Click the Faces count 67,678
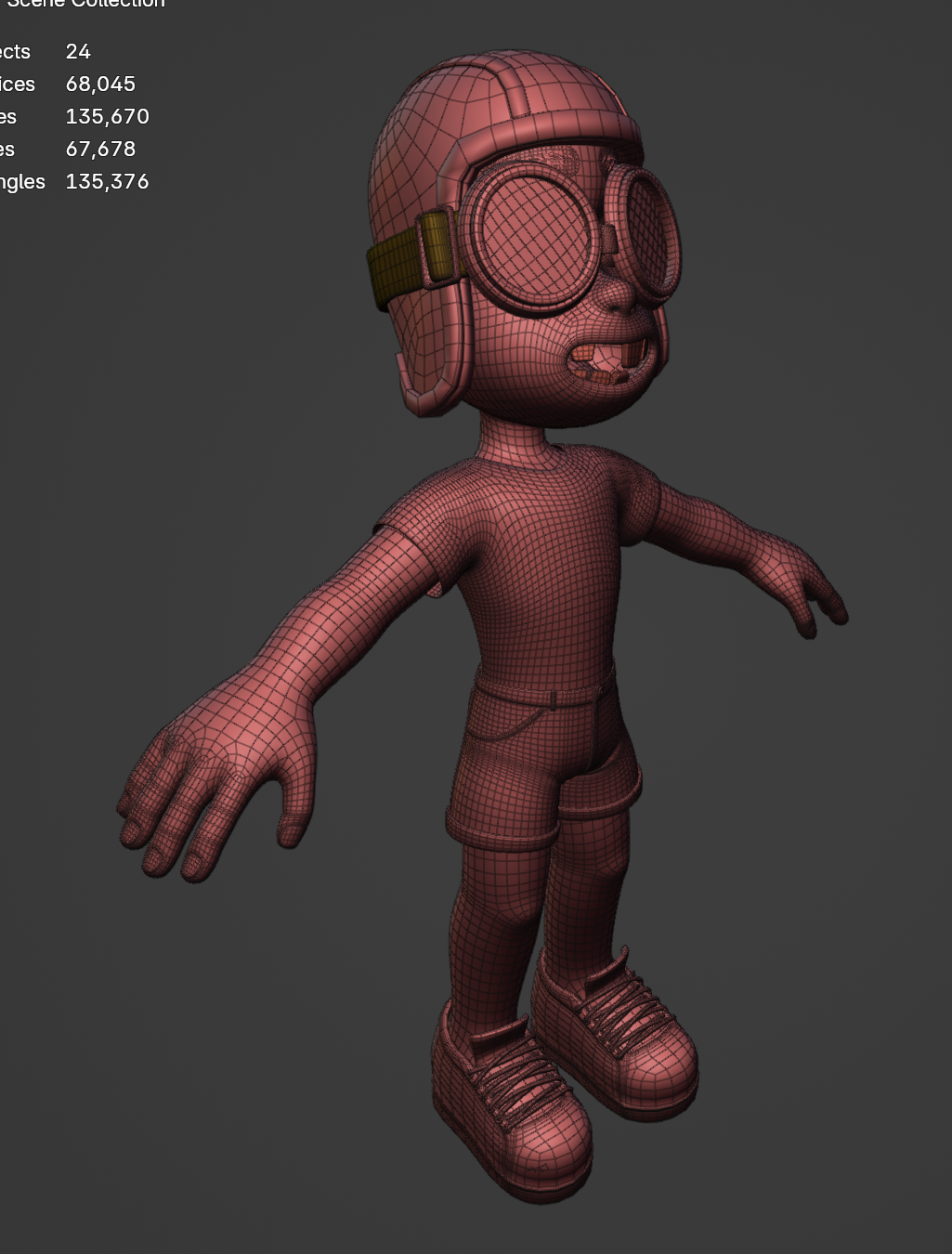Image resolution: width=952 pixels, height=1254 pixels. 100,150
